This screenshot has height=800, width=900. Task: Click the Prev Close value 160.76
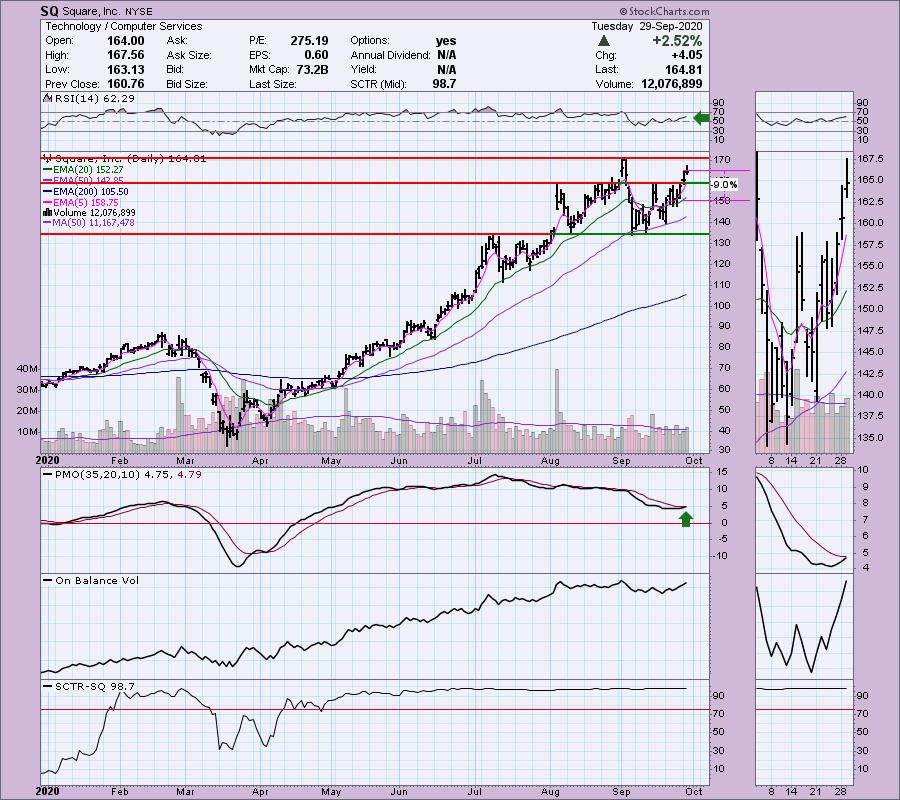pos(126,84)
